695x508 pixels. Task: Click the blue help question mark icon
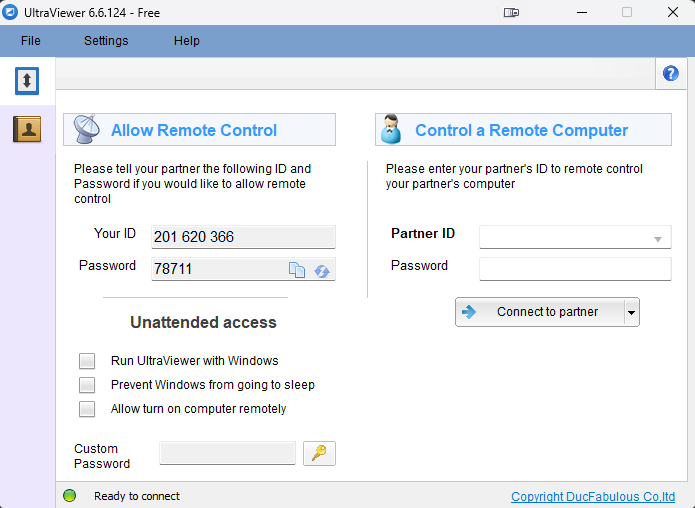[x=671, y=73]
